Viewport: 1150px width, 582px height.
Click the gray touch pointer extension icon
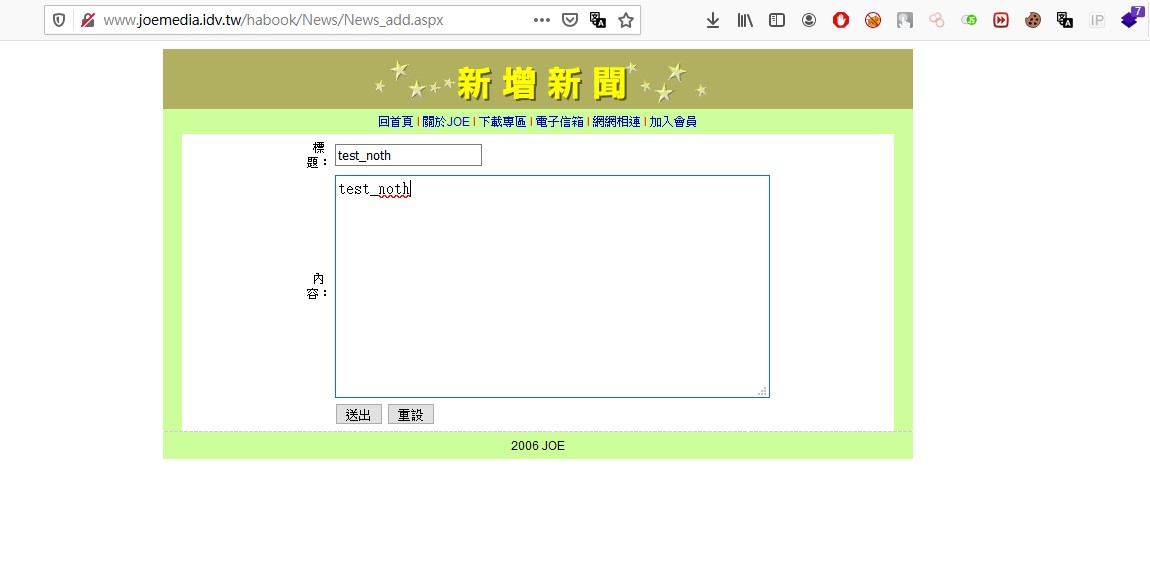pos(905,21)
